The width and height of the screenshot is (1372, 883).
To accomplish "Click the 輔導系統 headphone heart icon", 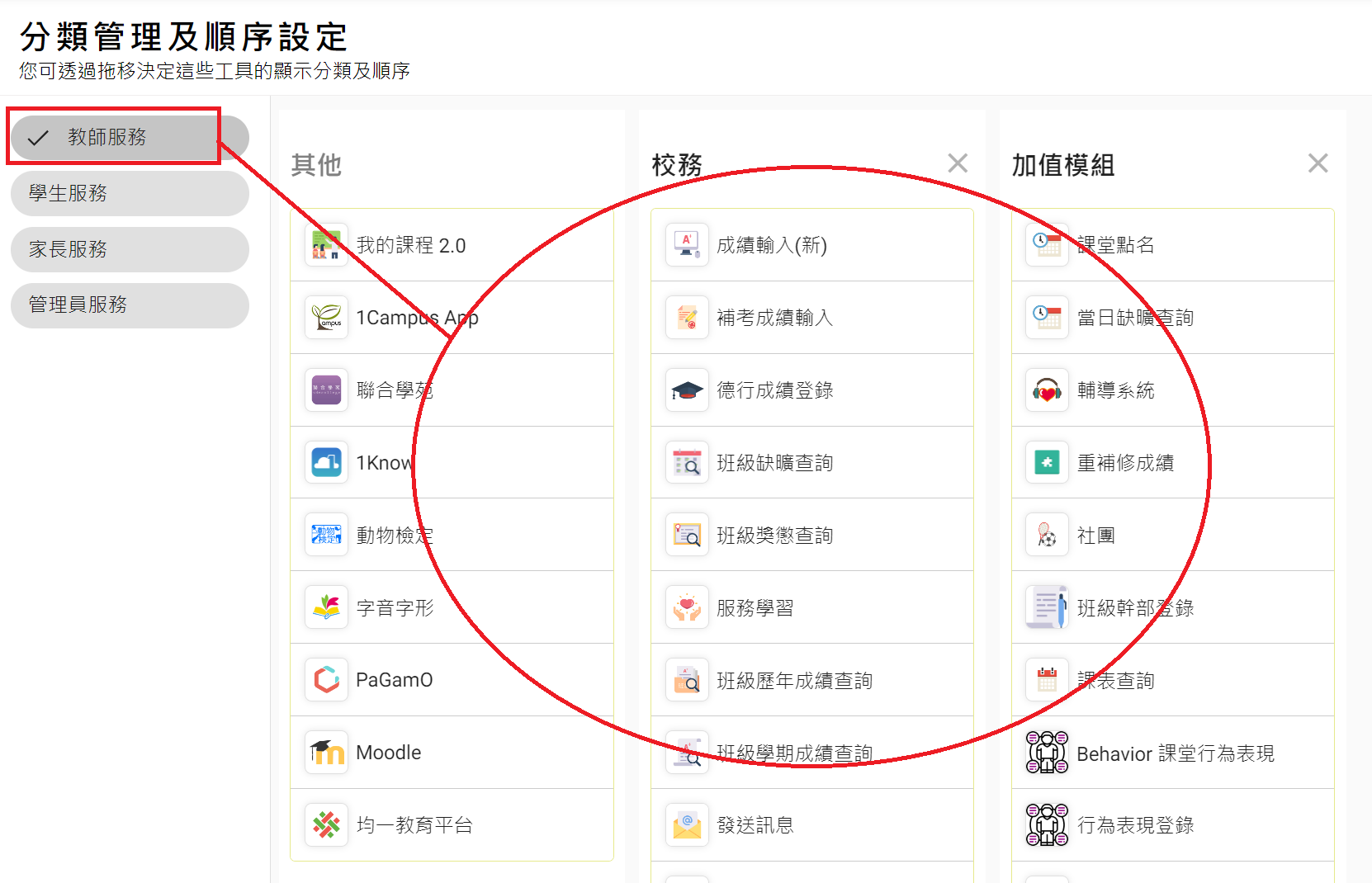I will pos(1047,390).
